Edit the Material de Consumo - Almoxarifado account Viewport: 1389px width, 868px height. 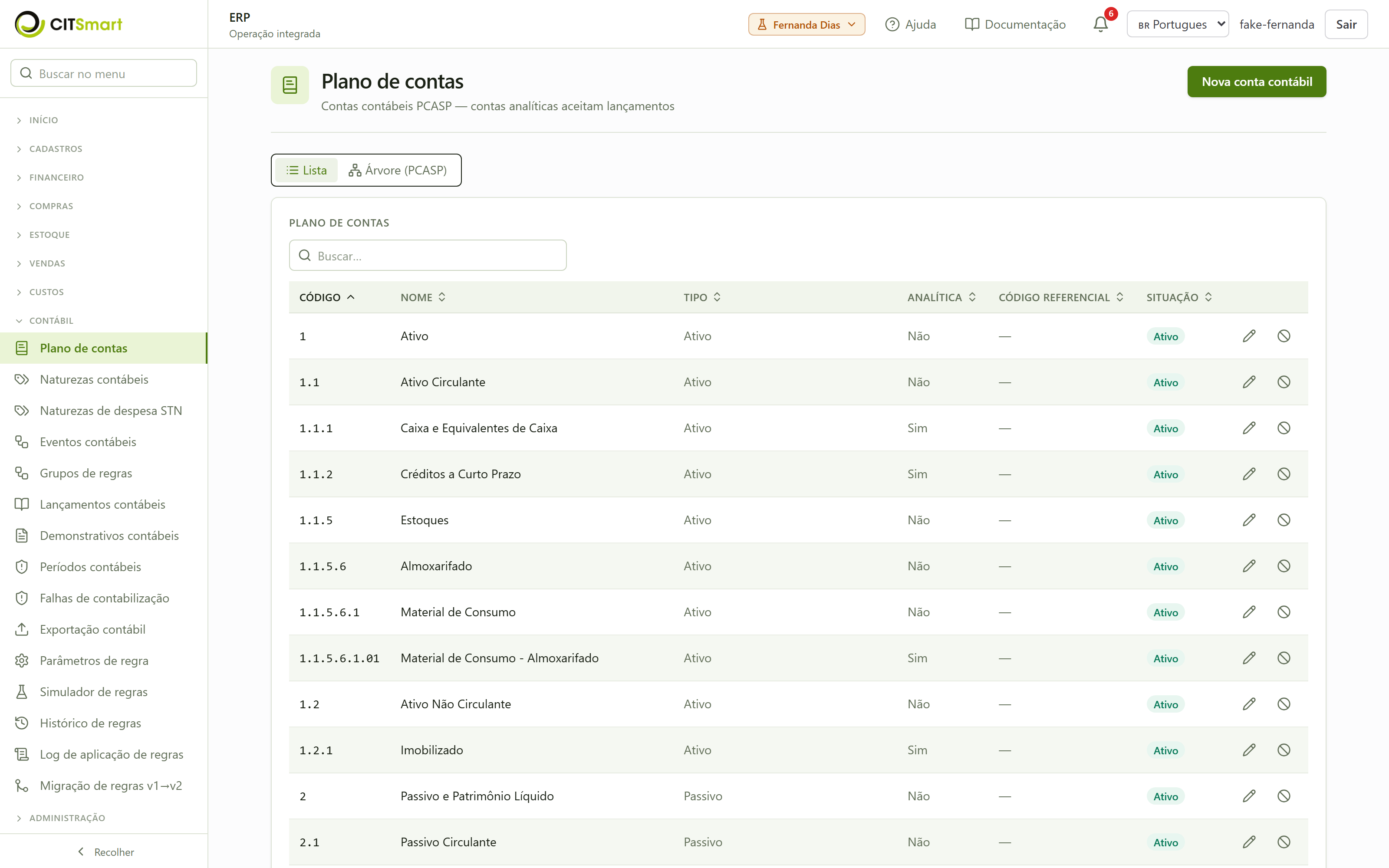coord(1249,658)
